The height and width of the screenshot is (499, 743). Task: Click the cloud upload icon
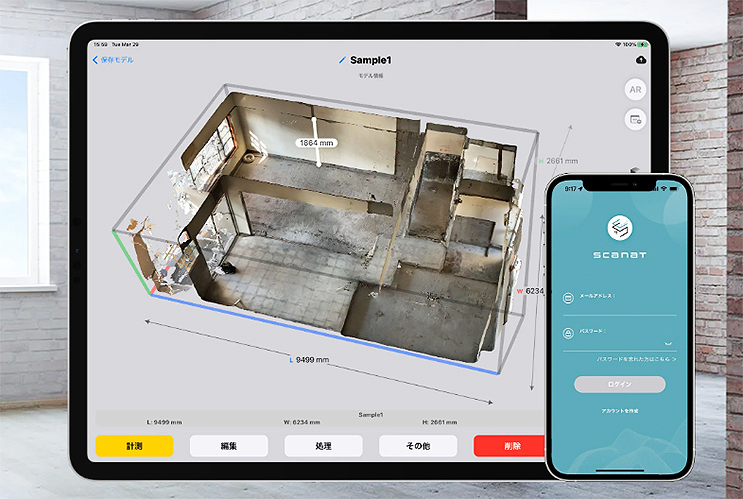click(x=641, y=60)
